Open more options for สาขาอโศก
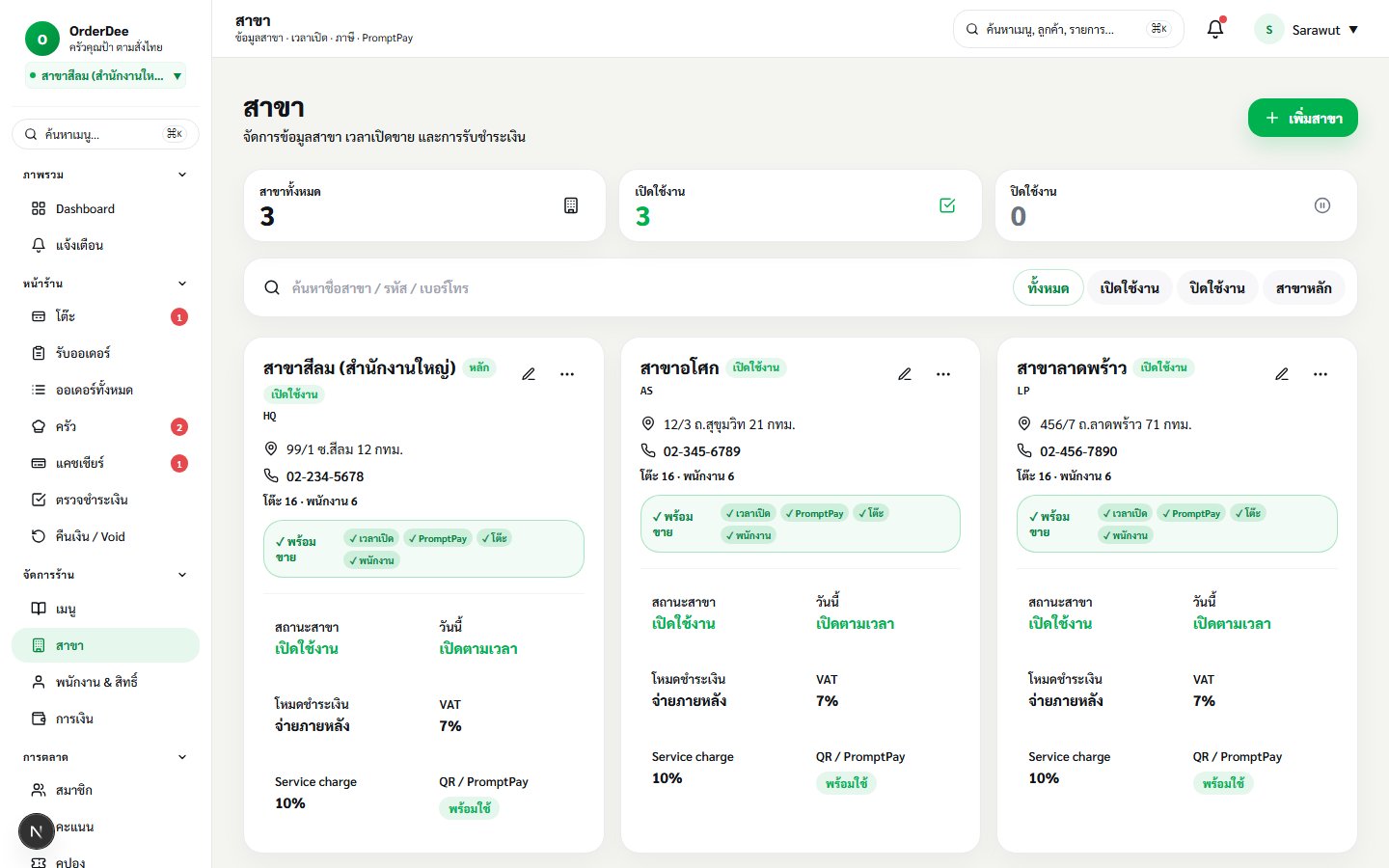The image size is (1389, 868). click(x=943, y=374)
